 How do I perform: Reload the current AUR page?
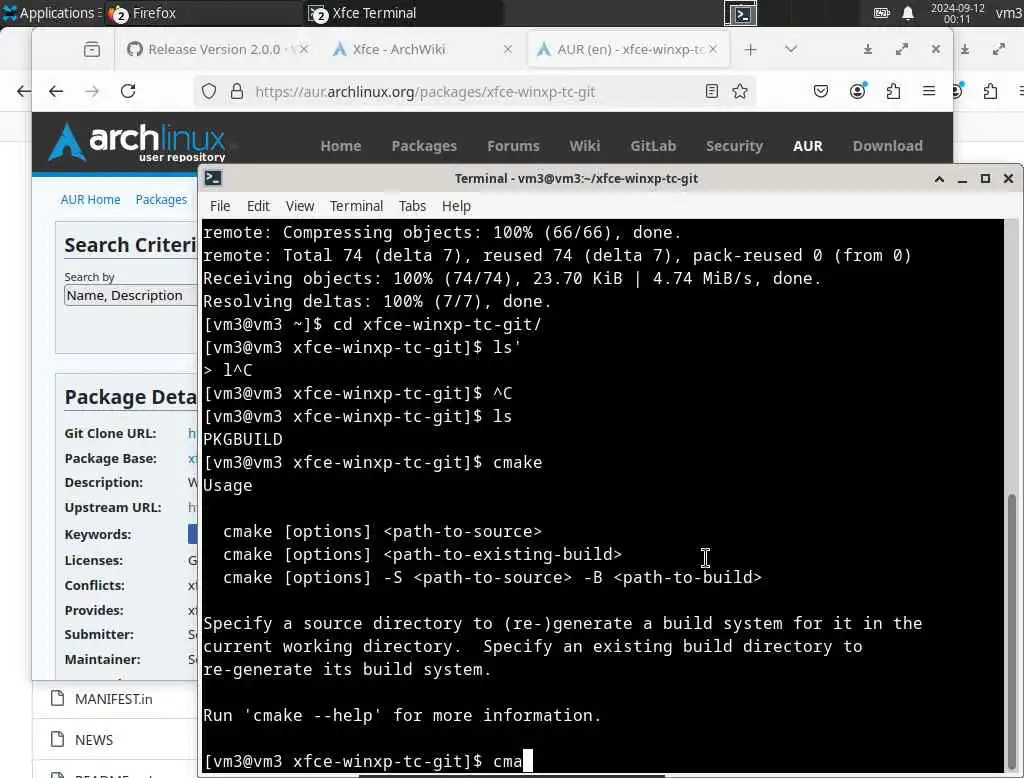click(128, 91)
